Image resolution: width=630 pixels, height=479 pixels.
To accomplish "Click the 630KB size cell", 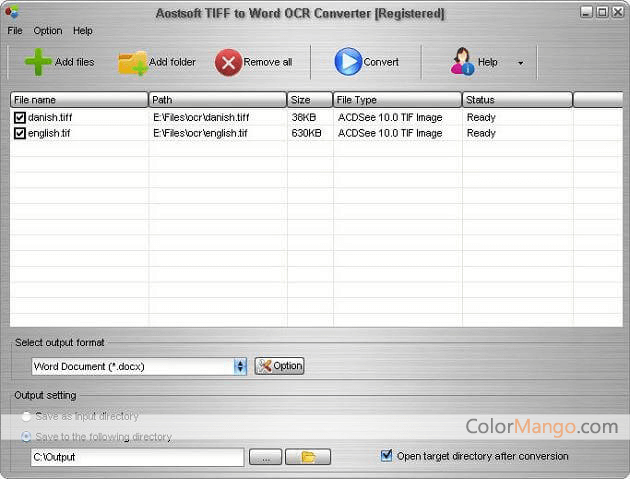I will 306,133.
